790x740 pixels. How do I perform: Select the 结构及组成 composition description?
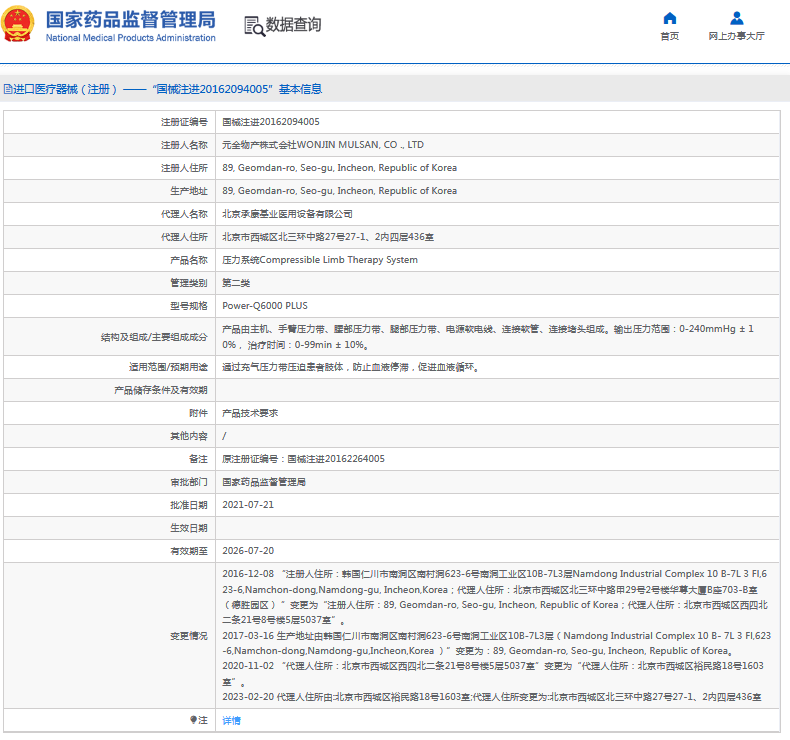[488, 337]
